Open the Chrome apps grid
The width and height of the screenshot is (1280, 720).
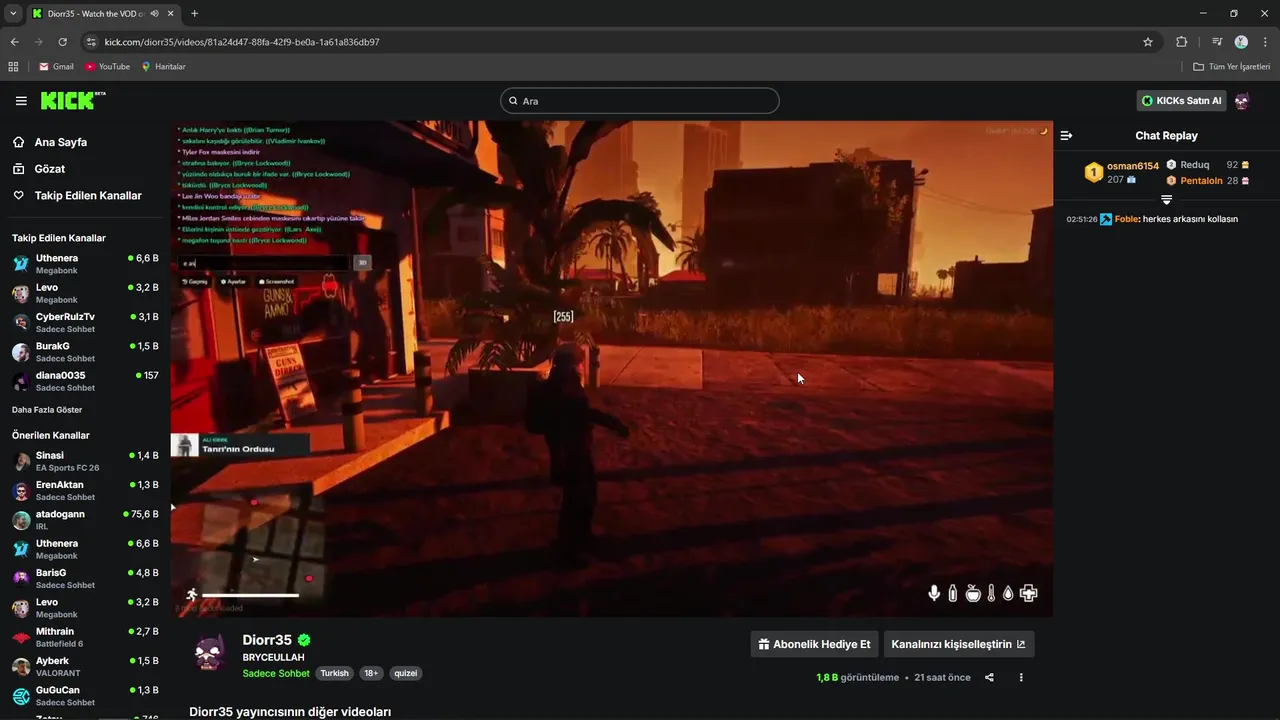[x=13, y=67]
